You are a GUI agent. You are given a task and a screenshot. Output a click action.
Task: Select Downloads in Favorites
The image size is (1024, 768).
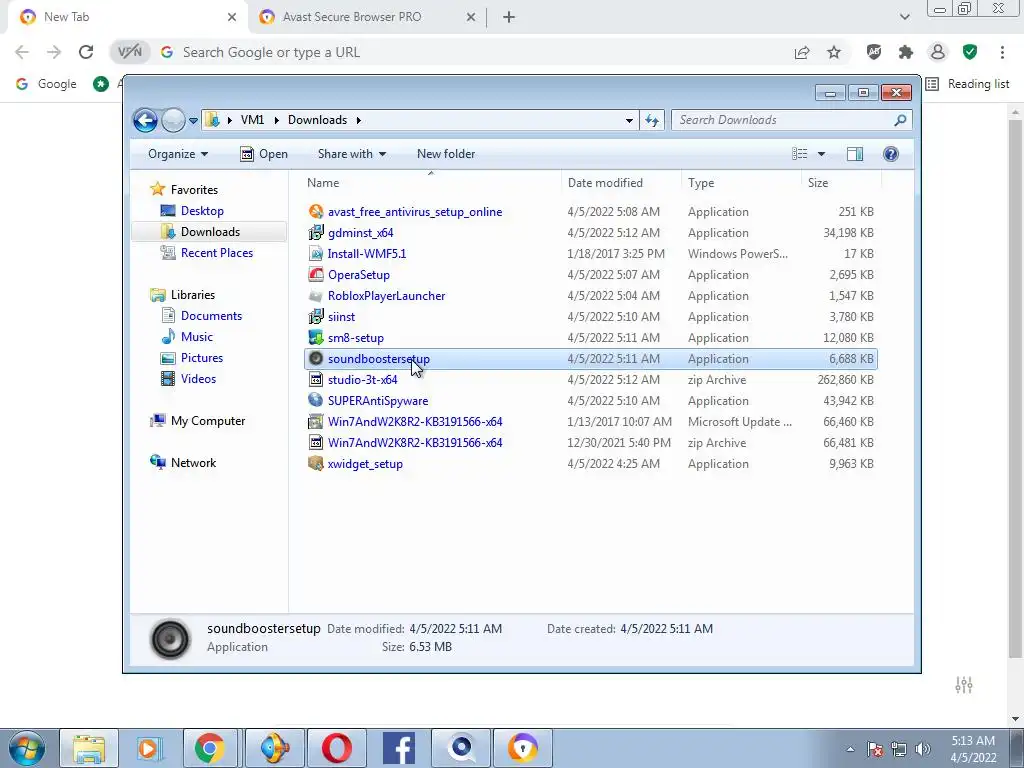[x=209, y=232]
